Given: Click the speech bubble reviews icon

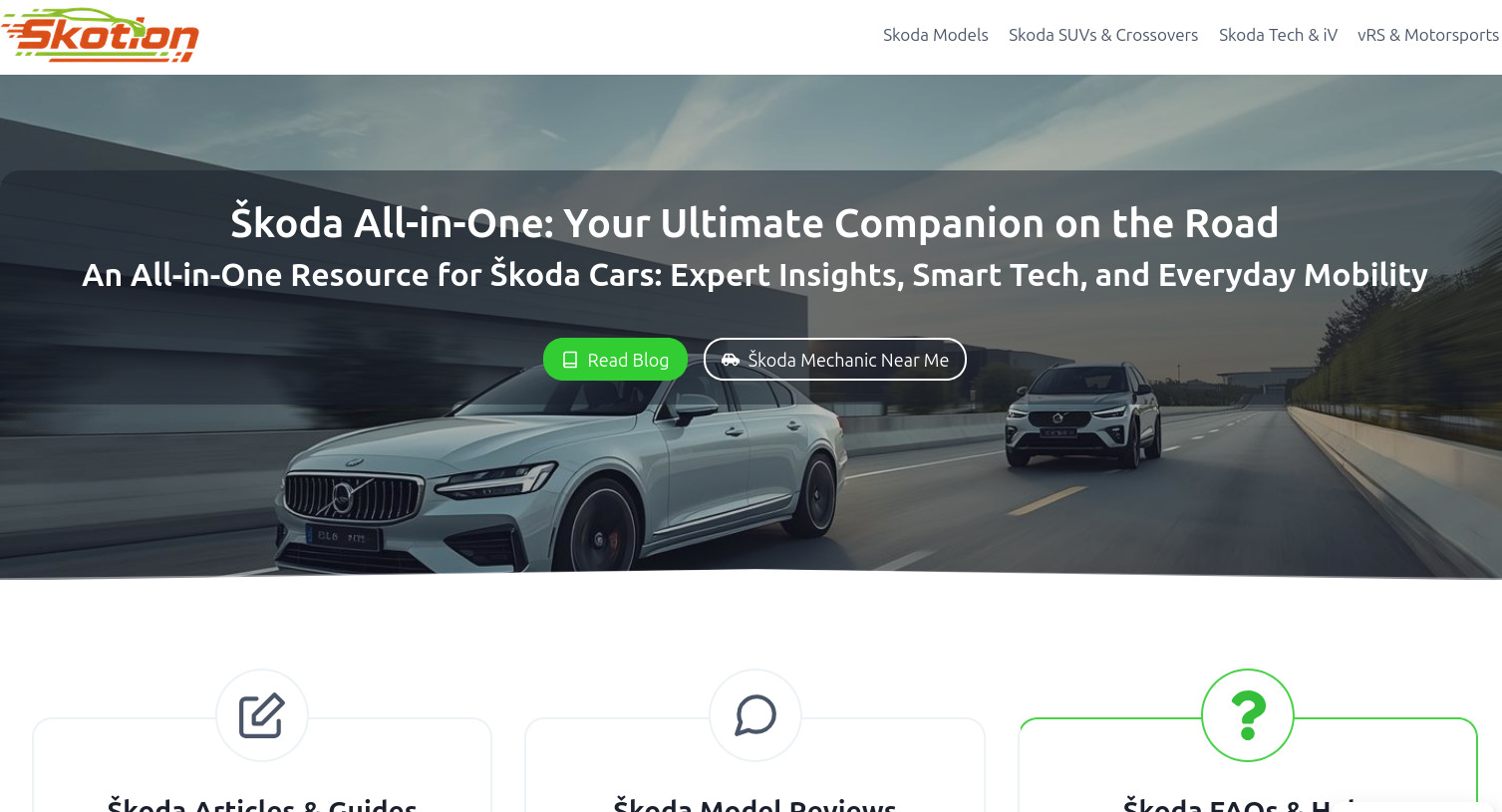Looking at the screenshot, I should [755, 715].
